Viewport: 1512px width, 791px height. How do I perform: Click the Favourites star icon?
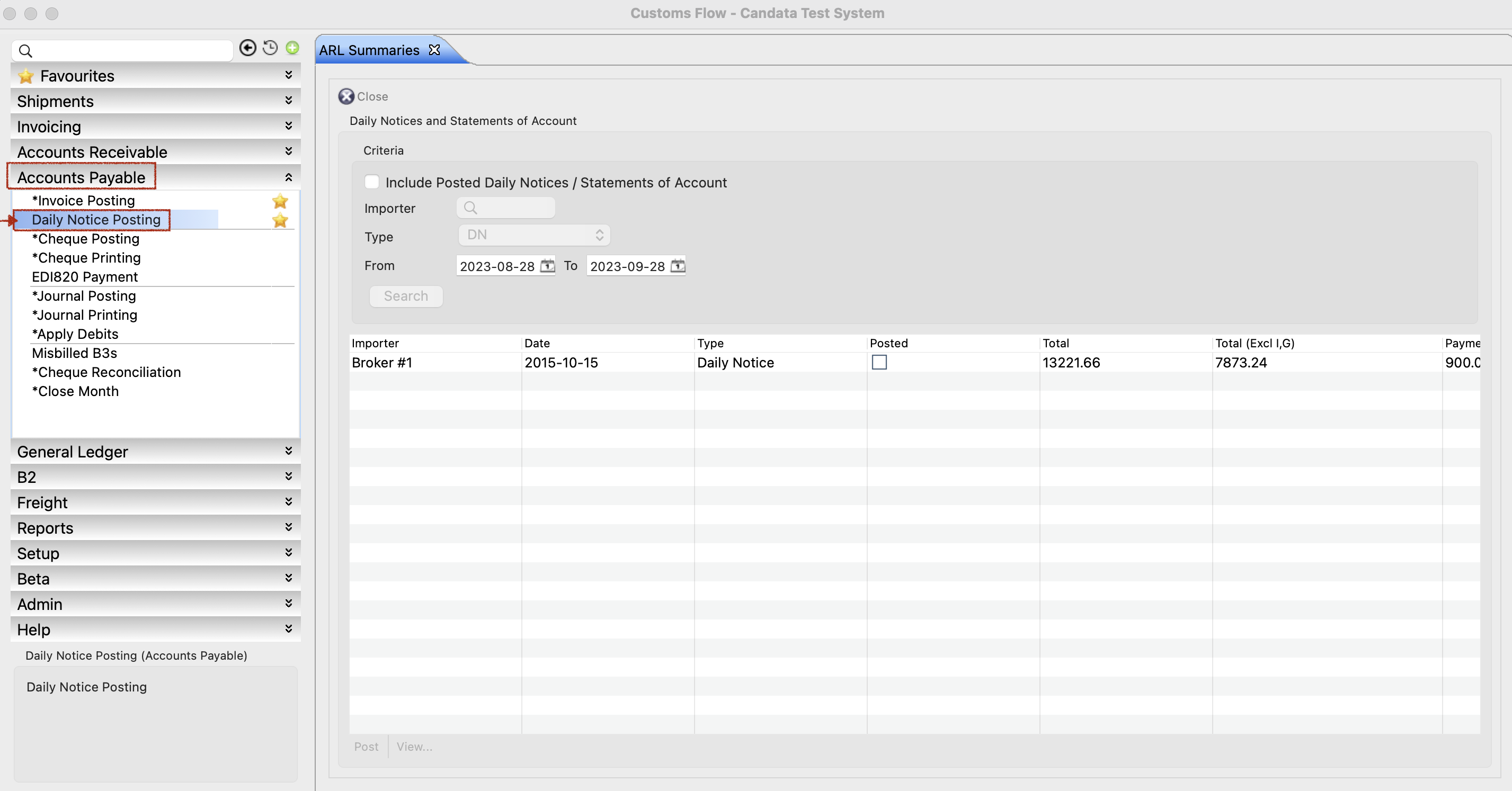coord(26,76)
